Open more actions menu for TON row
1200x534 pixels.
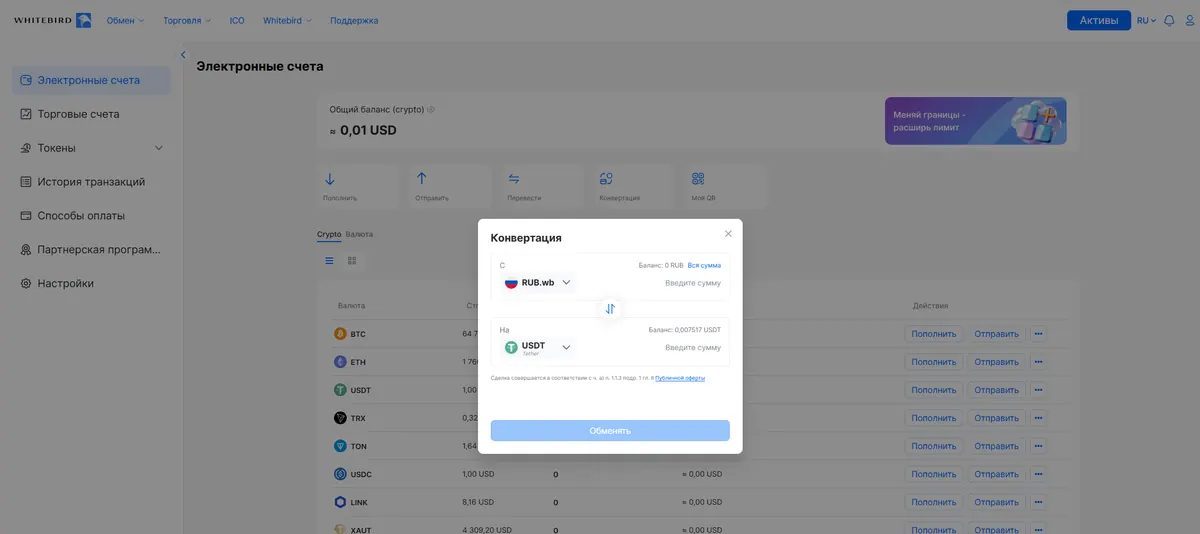(x=1038, y=446)
